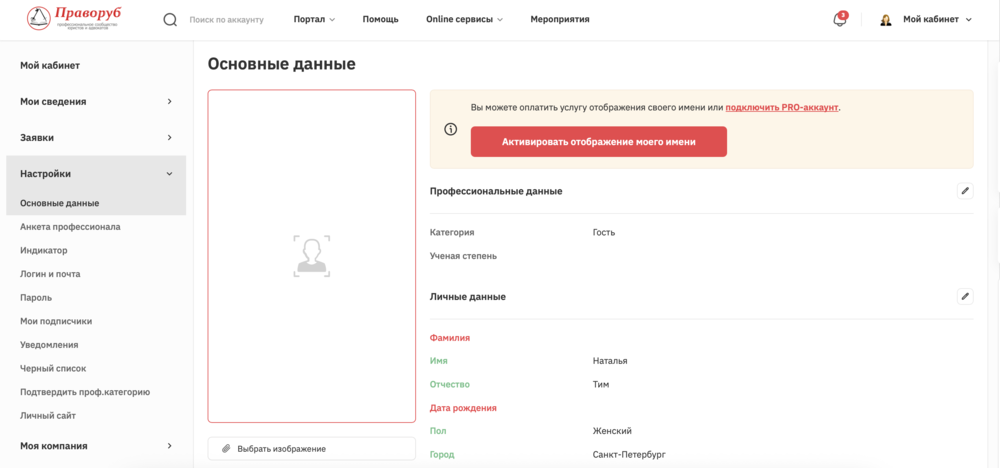
Task: Expand Мои сведения sidebar section
Action: tap(96, 101)
